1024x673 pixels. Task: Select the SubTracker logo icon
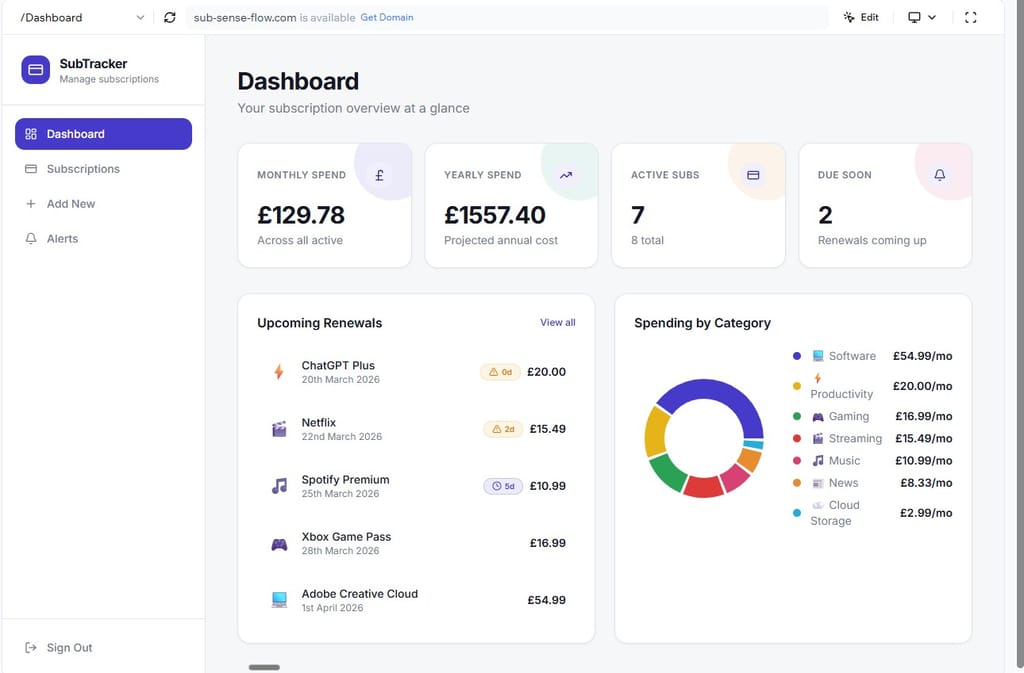click(33, 70)
